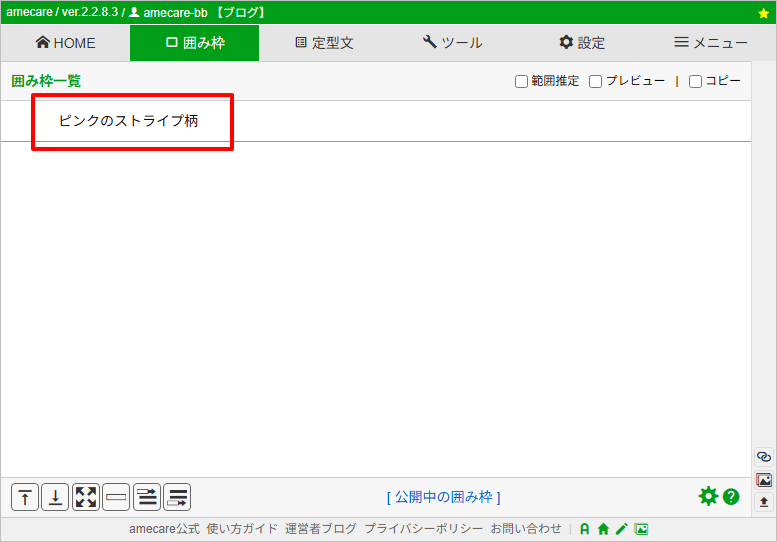The width and height of the screenshot is (777, 542).
Task: Click the expand fullscreen arrows icon
Action: coord(86,497)
